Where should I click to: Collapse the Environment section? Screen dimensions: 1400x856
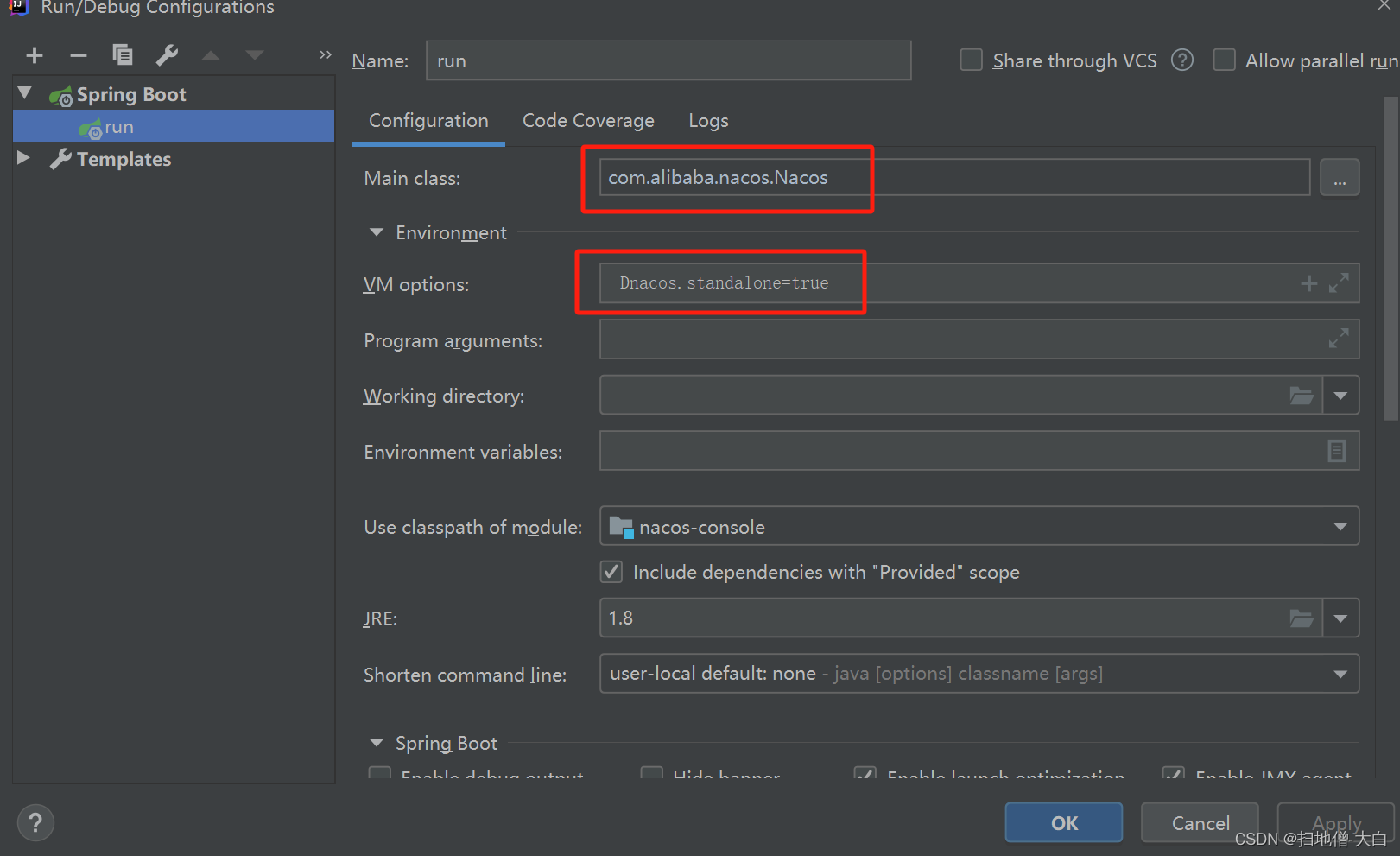(377, 232)
